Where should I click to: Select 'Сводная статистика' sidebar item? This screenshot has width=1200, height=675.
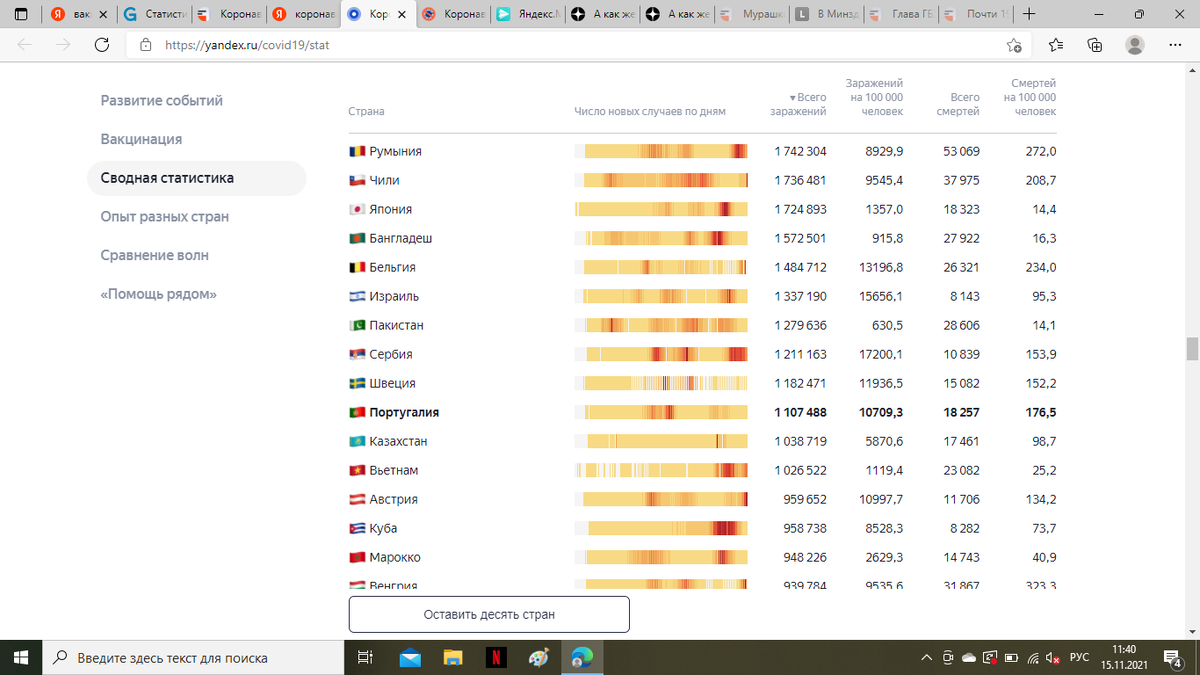tap(197, 178)
